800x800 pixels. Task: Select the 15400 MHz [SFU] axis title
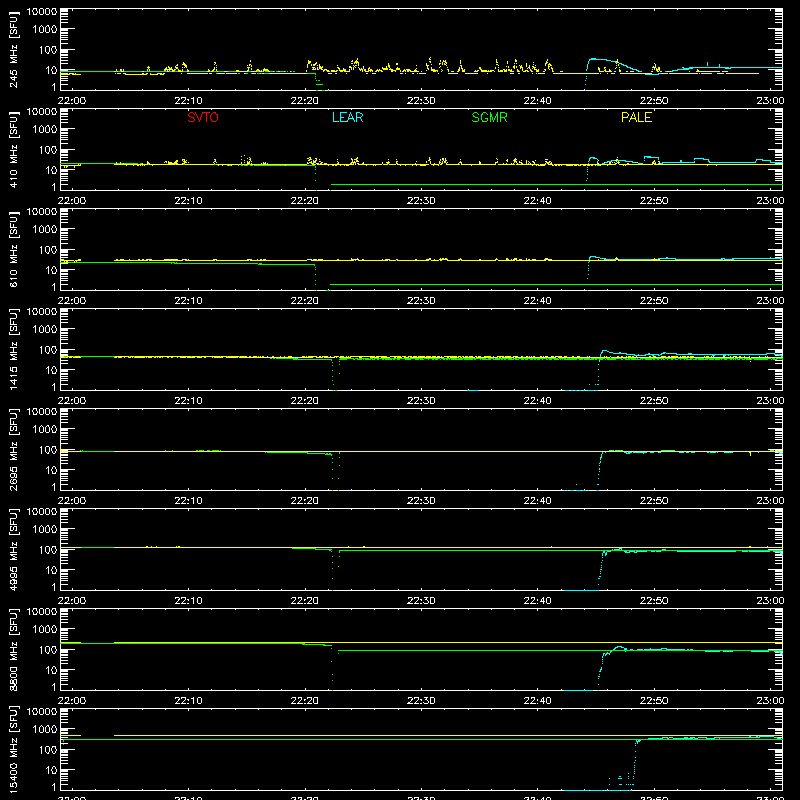(x=13, y=749)
